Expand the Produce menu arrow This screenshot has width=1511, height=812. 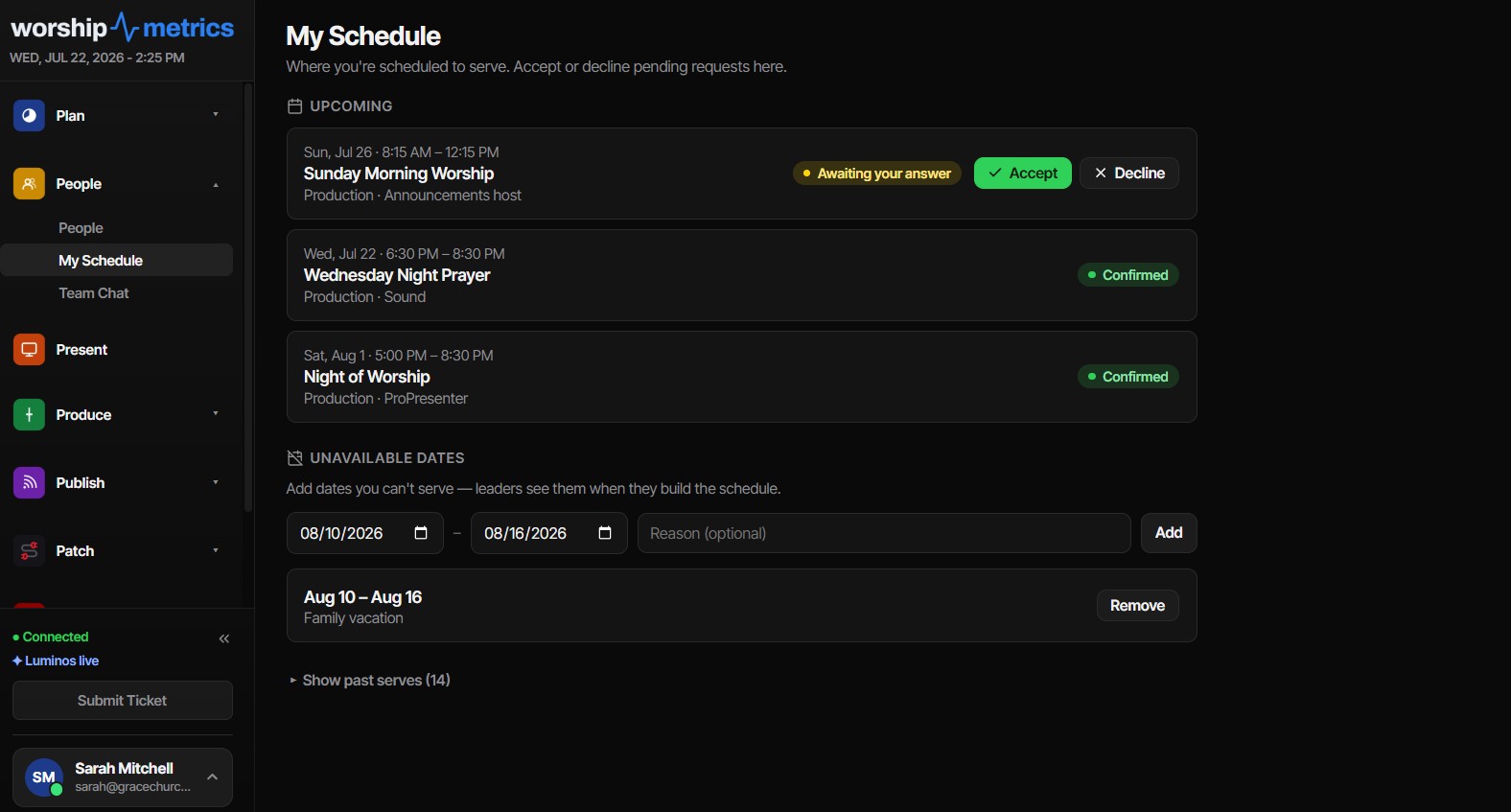tap(216, 414)
